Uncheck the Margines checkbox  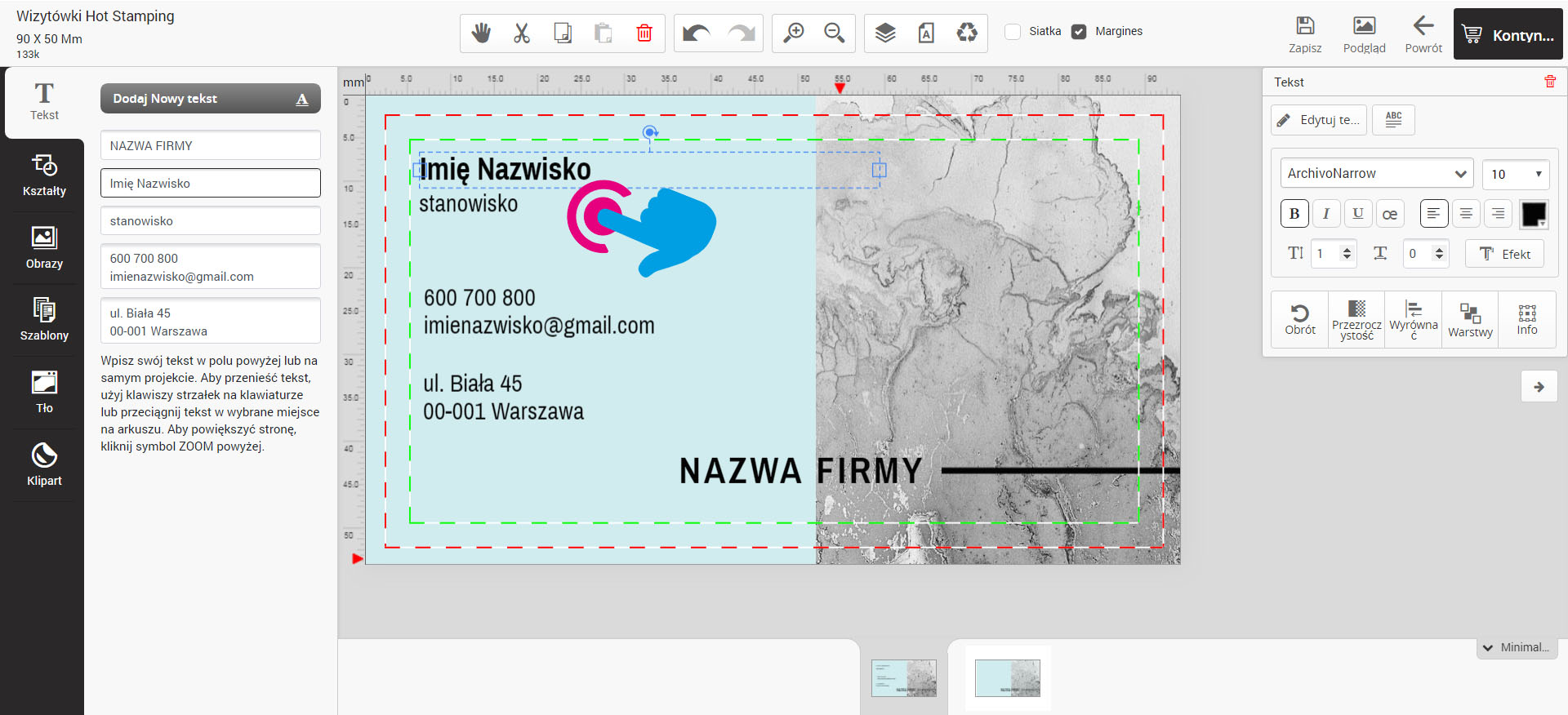(1079, 32)
